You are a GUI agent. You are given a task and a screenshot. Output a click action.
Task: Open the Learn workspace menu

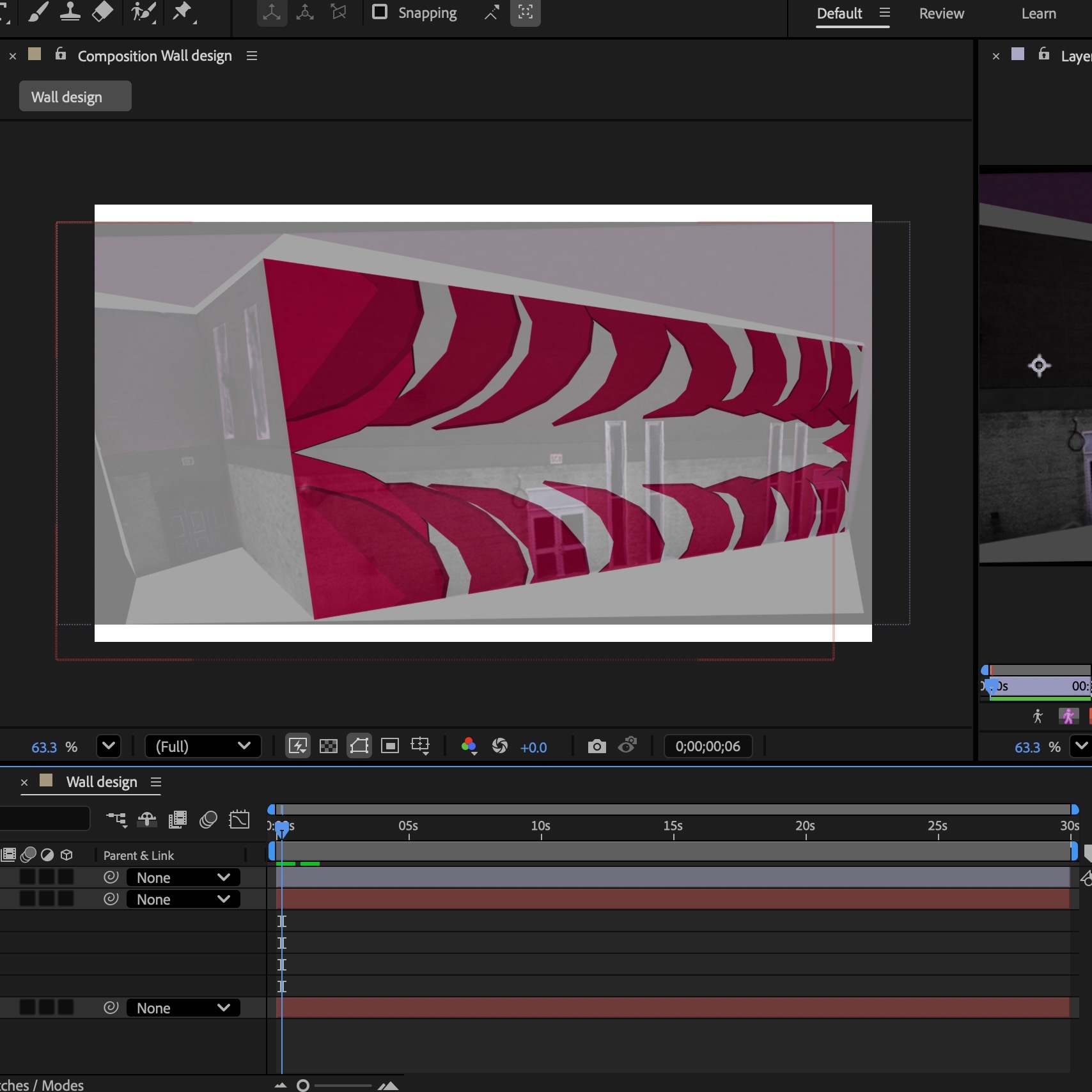pyautogui.click(x=1038, y=13)
